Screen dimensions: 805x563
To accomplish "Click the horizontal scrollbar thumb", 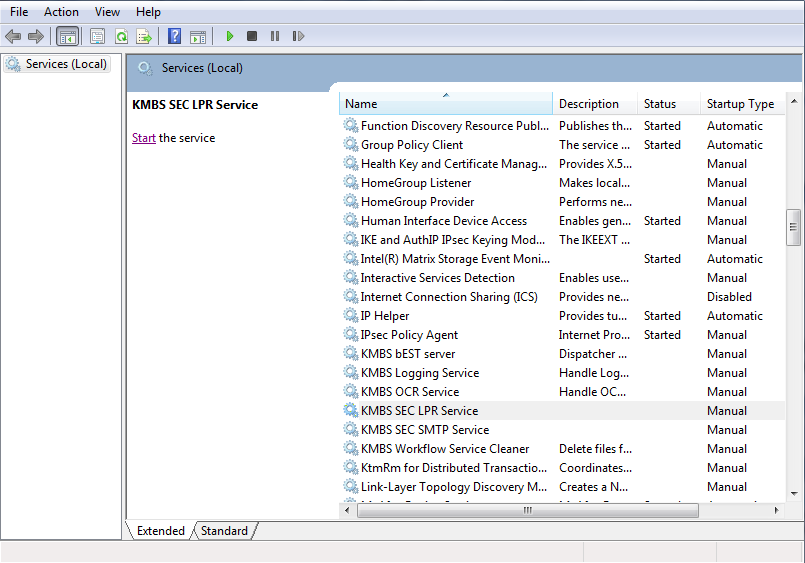I will coord(528,510).
